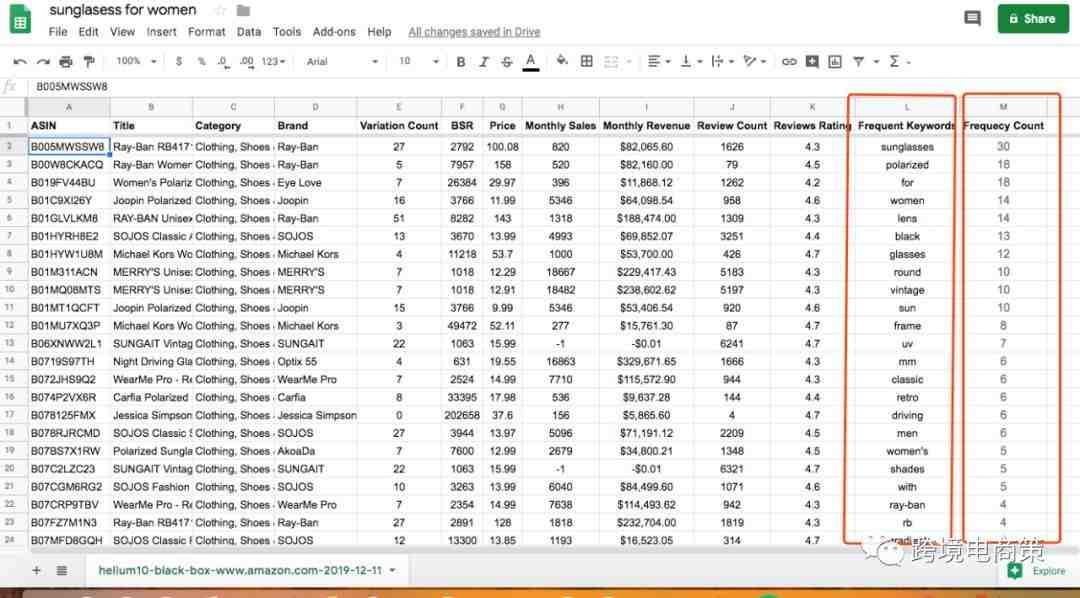This screenshot has height=598, width=1080.
Task: Insert a chart from the toolbar
Action: point(835,61)
